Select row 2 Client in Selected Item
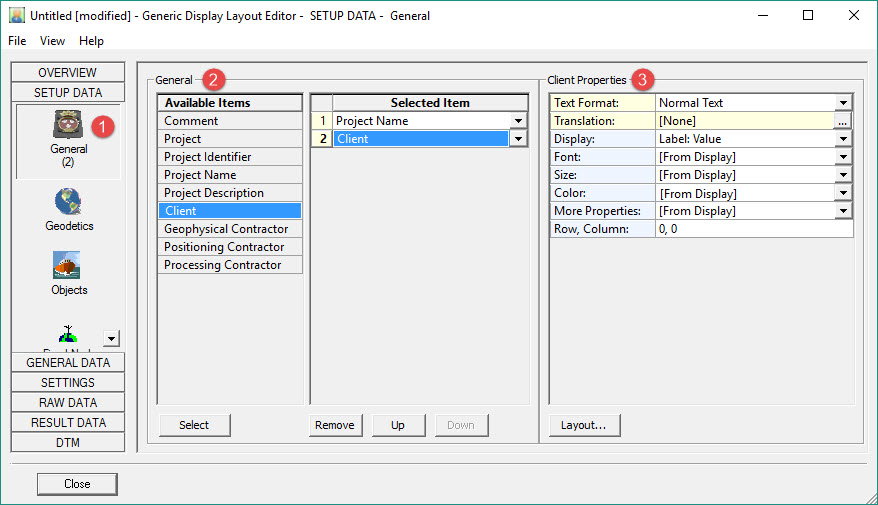This screenshot has width=878, height=505. click(x=421, y=139)
